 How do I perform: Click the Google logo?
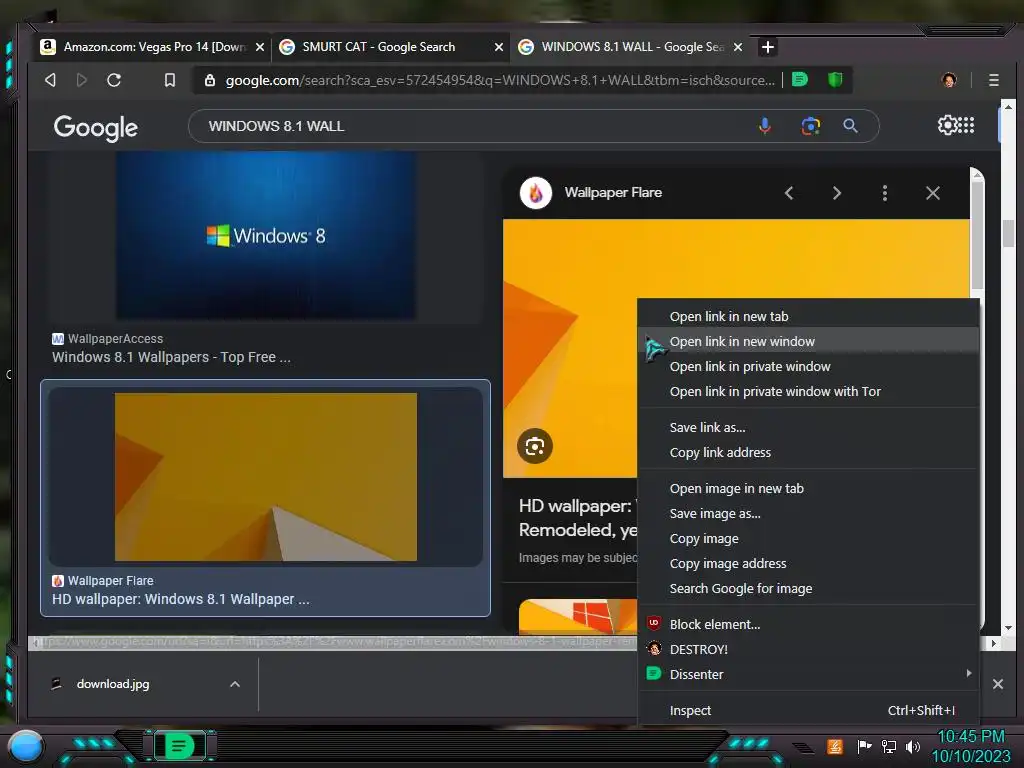pos(95,127)
